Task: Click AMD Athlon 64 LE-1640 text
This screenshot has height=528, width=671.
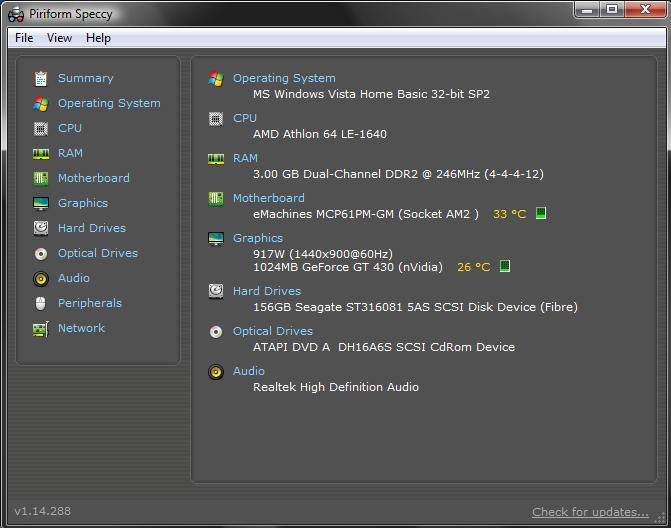Action: tap(320, 134)
